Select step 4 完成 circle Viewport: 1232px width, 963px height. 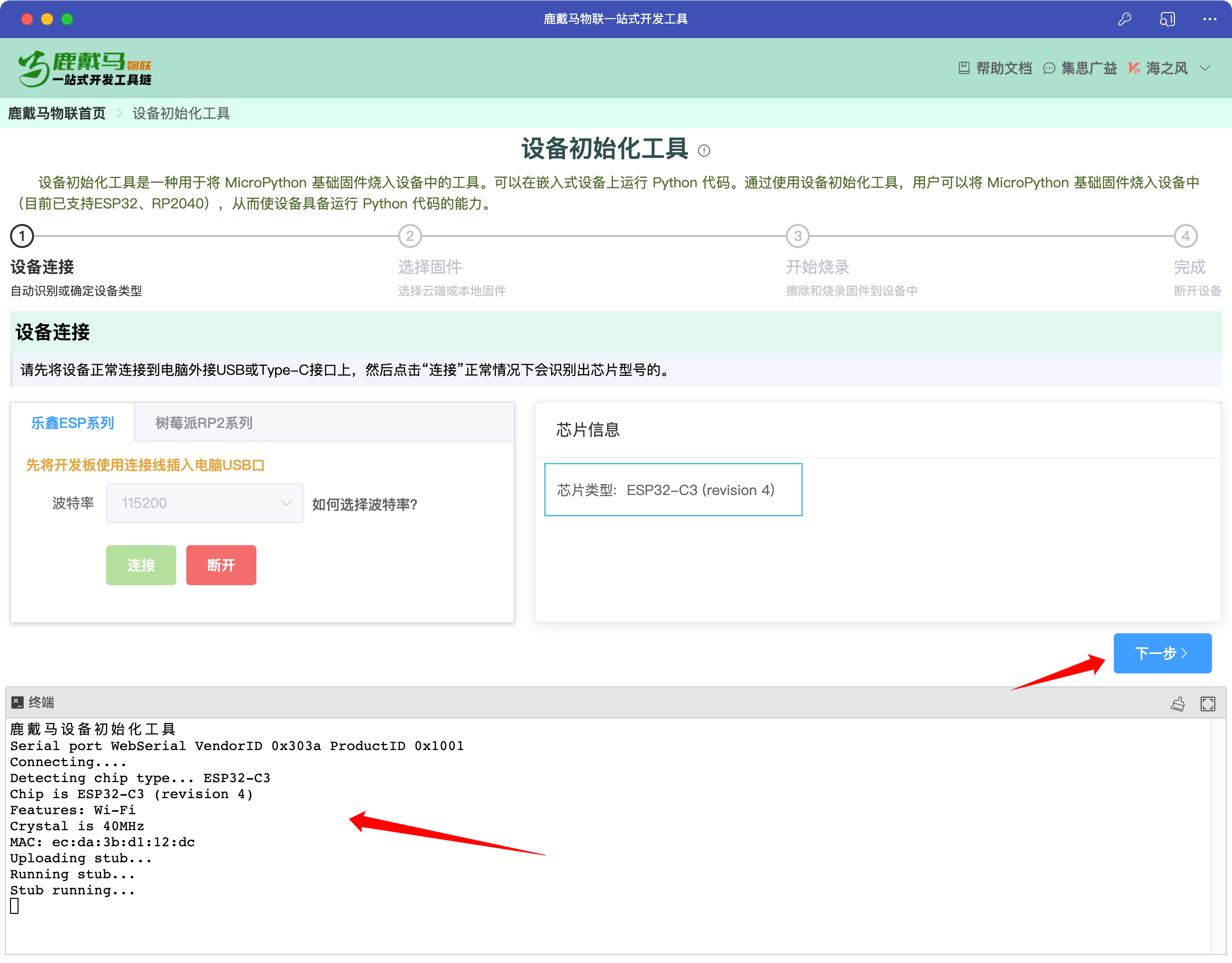1186,236
